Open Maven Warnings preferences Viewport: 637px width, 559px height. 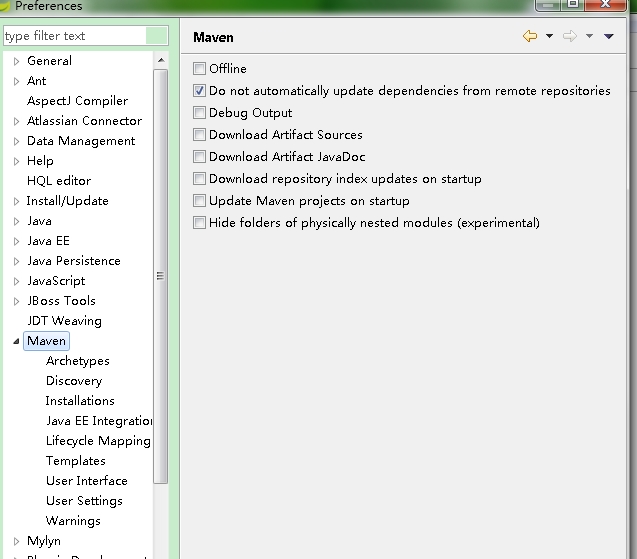click(x=73, y=520)
